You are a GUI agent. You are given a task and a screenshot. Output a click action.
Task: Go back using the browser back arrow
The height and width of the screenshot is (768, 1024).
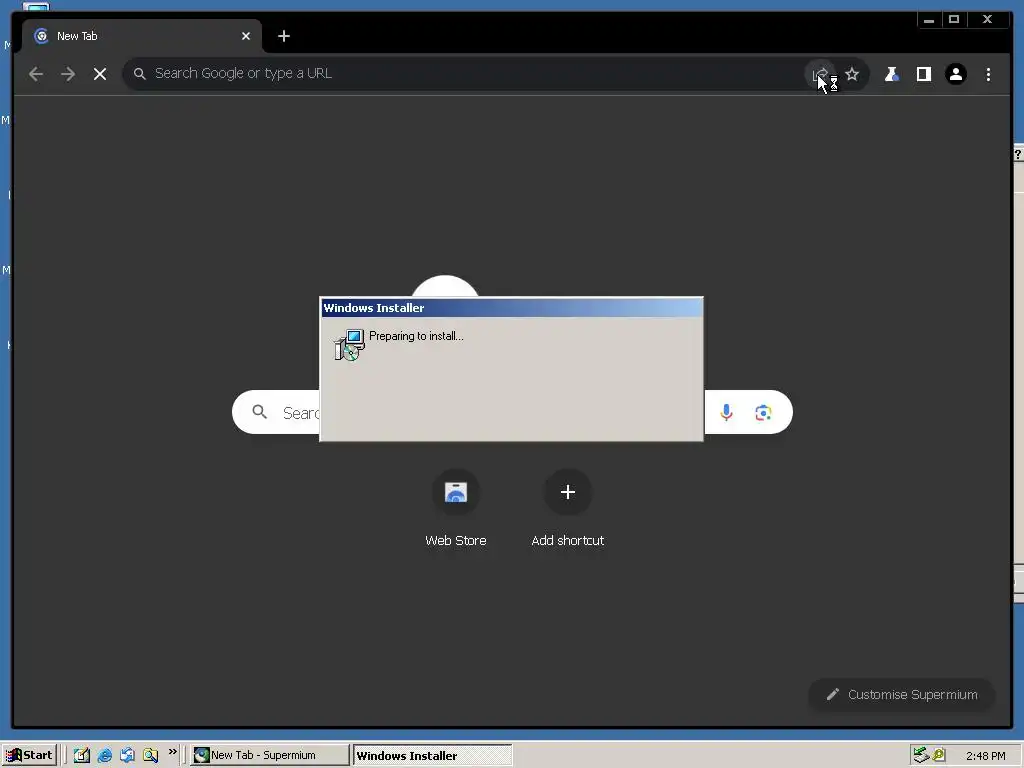pos(36,74)
